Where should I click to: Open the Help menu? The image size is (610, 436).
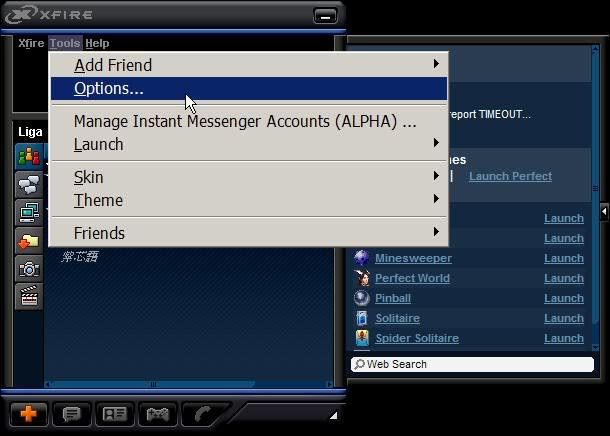click(97, 43)
